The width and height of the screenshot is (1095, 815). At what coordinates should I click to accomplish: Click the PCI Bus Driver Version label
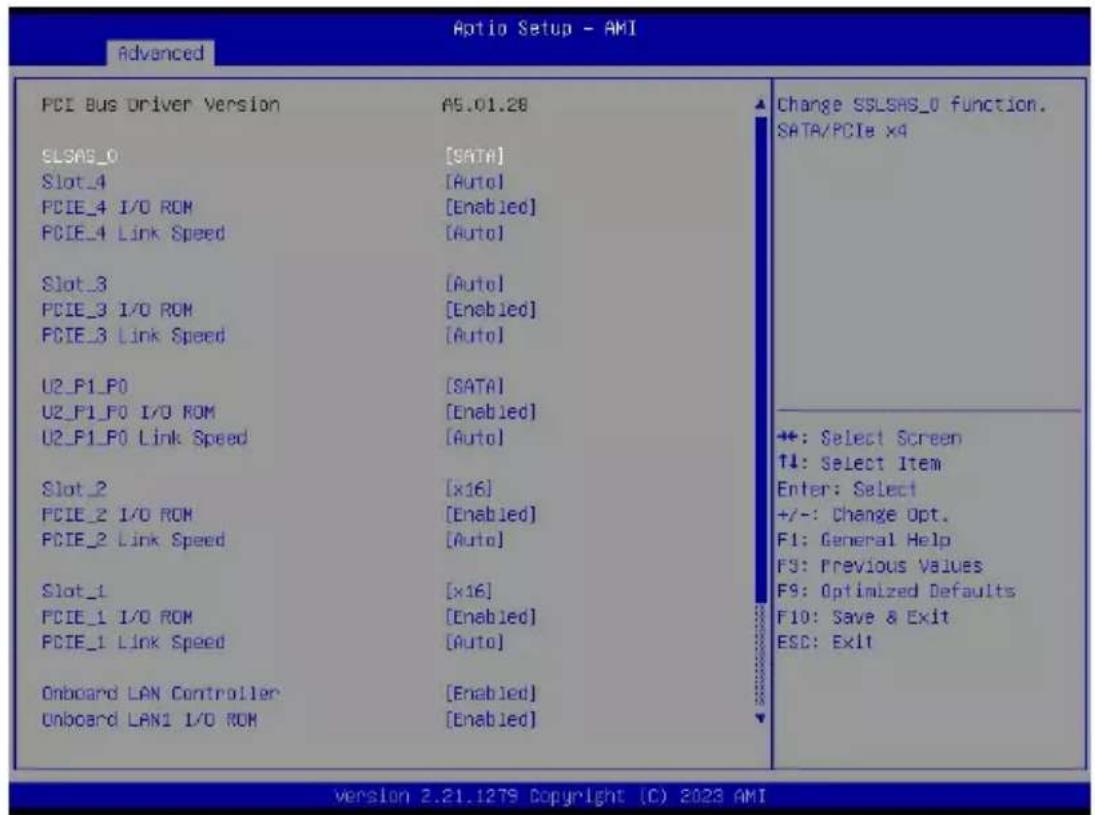pos(161,105)
